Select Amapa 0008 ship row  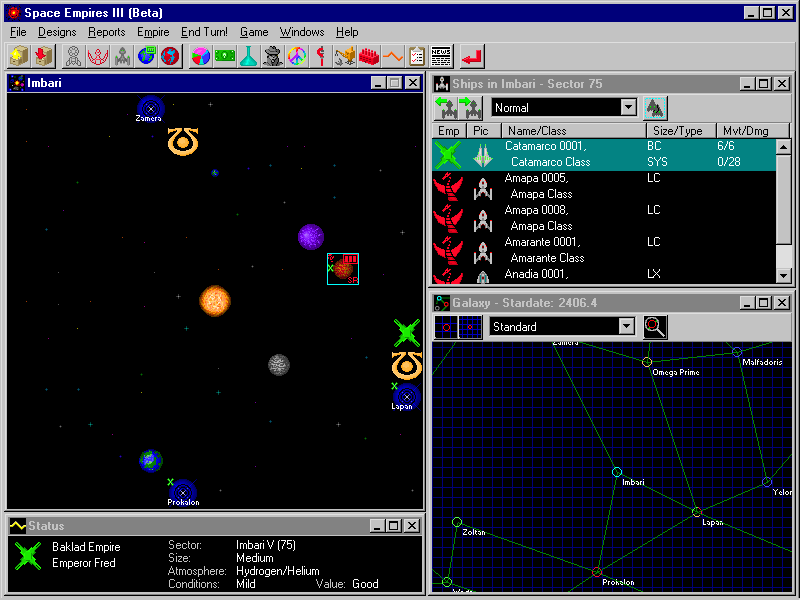pos(604,218)
